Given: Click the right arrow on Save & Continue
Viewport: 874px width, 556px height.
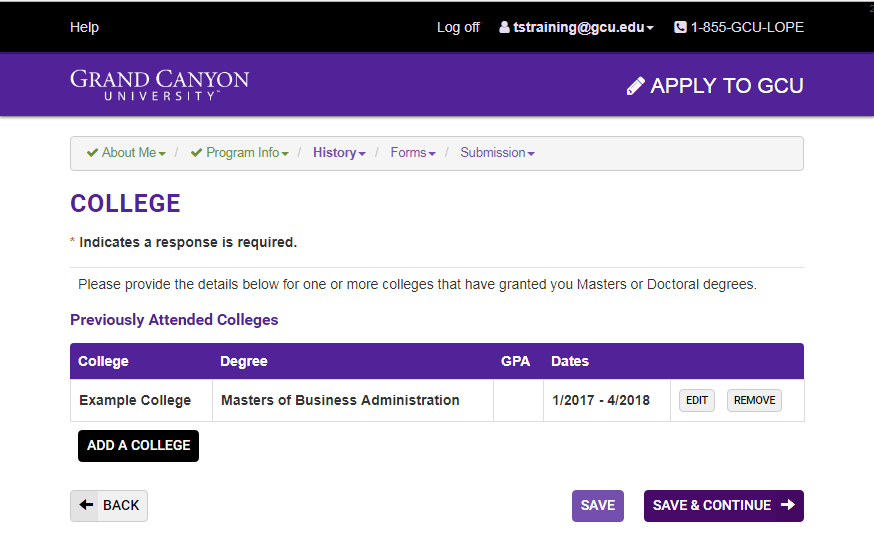Looking at the screenshot, I should [788, 505].
